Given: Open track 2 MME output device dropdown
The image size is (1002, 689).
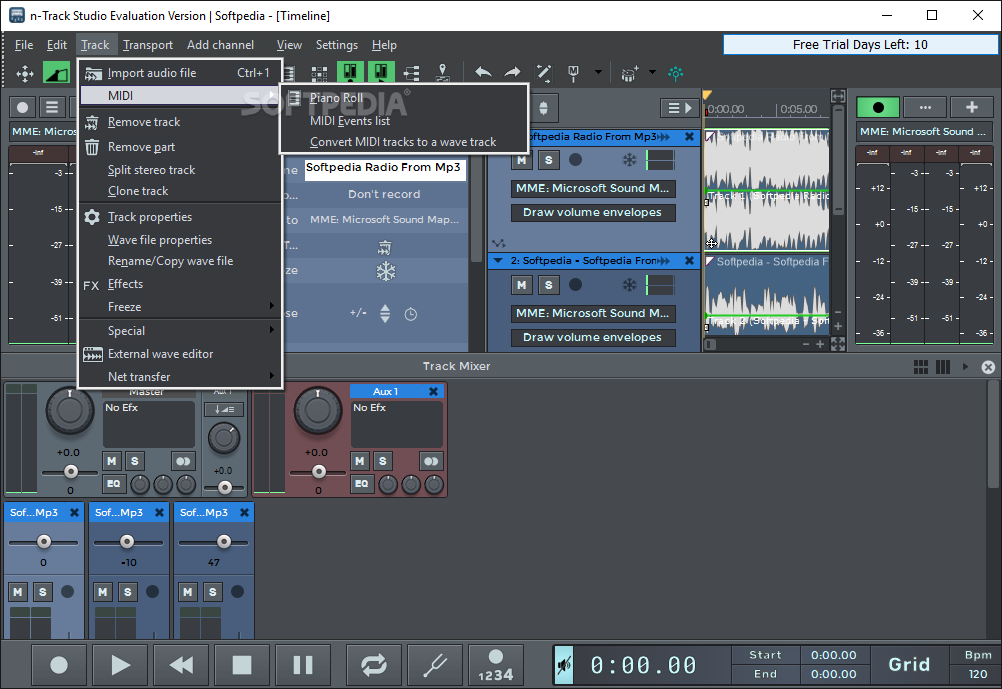Looking at the screenshot, I should [593, 313].
